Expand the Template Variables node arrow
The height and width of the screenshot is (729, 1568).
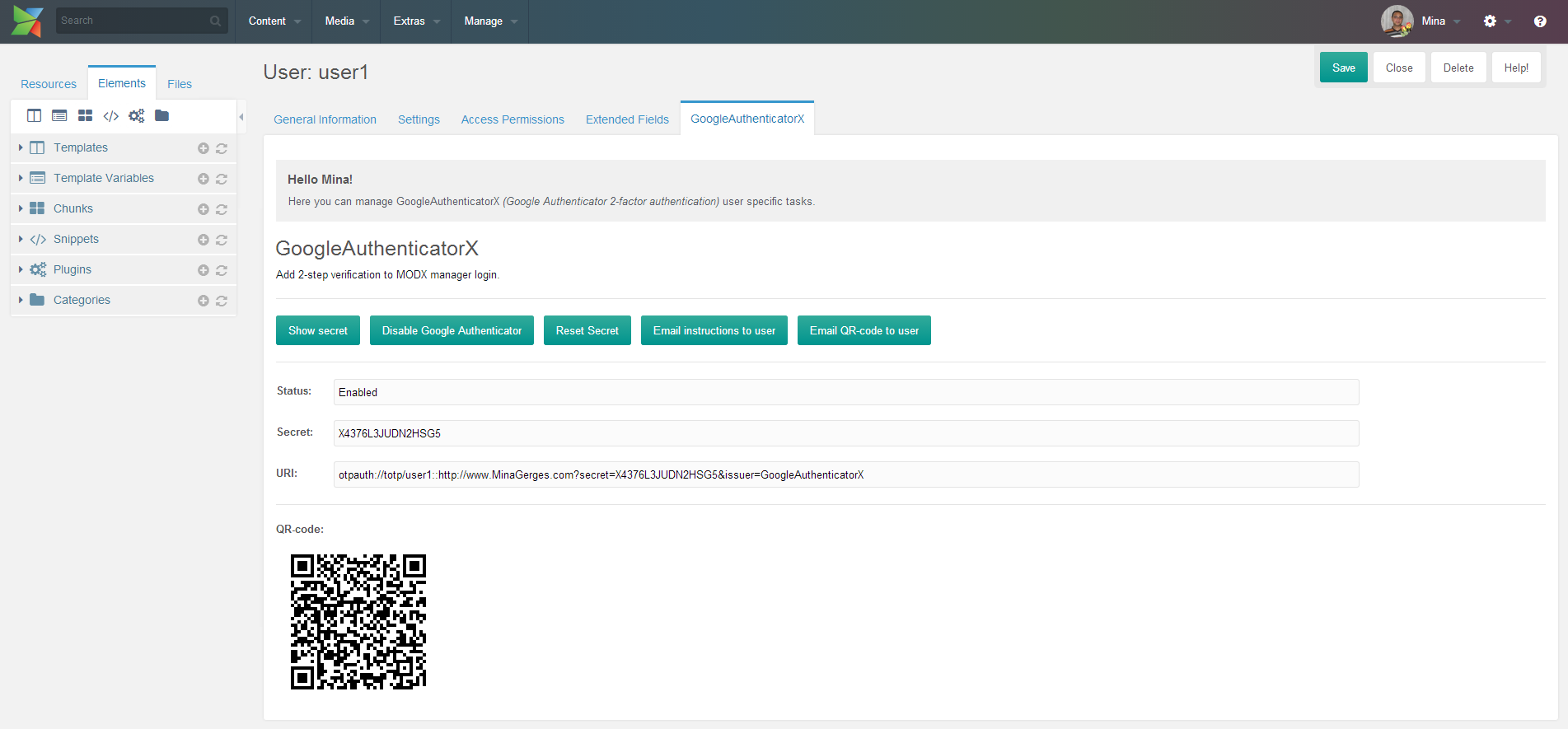point(21,178)
